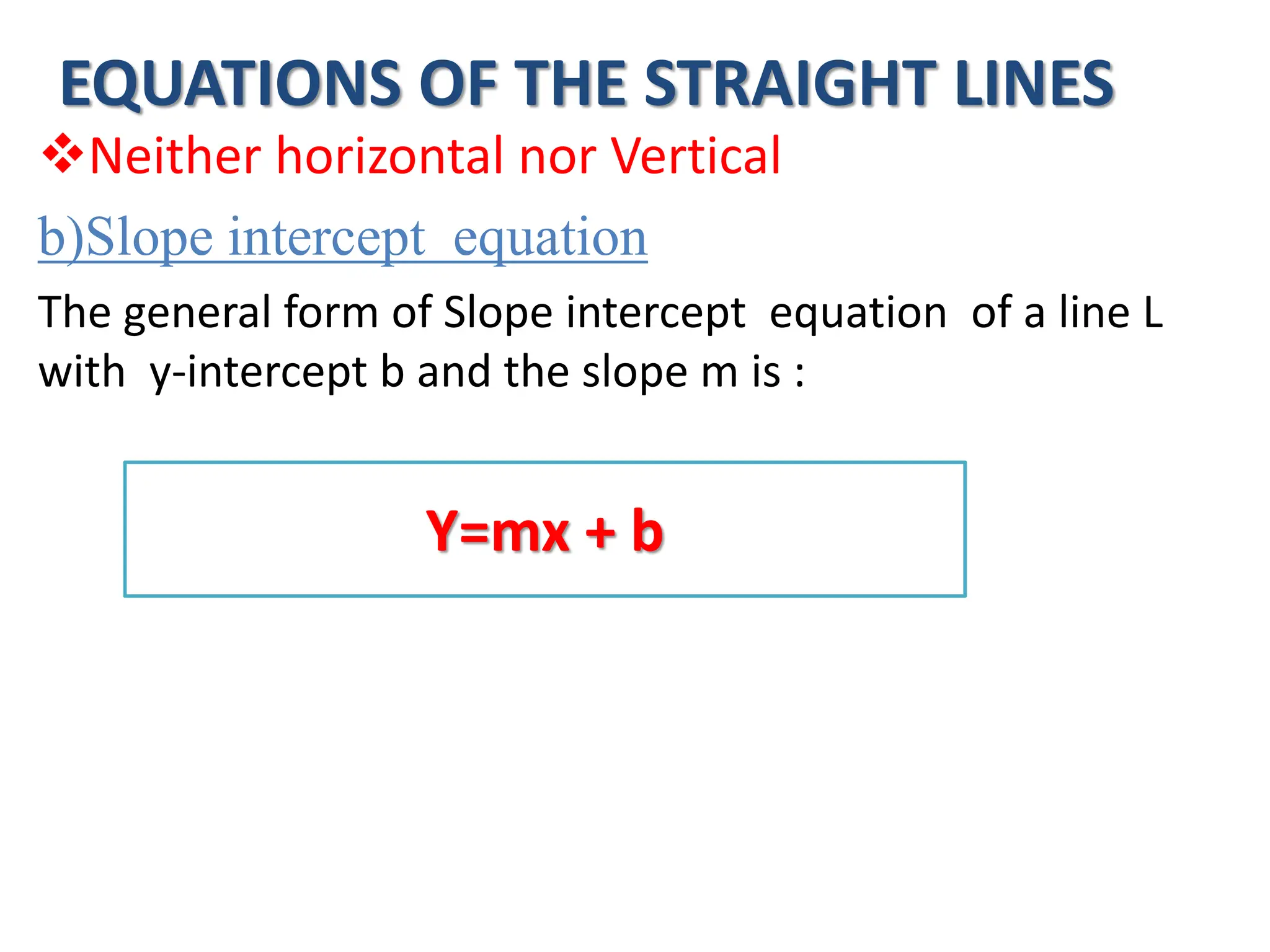Click the red diamond bullet icon

tap(63, 153)
